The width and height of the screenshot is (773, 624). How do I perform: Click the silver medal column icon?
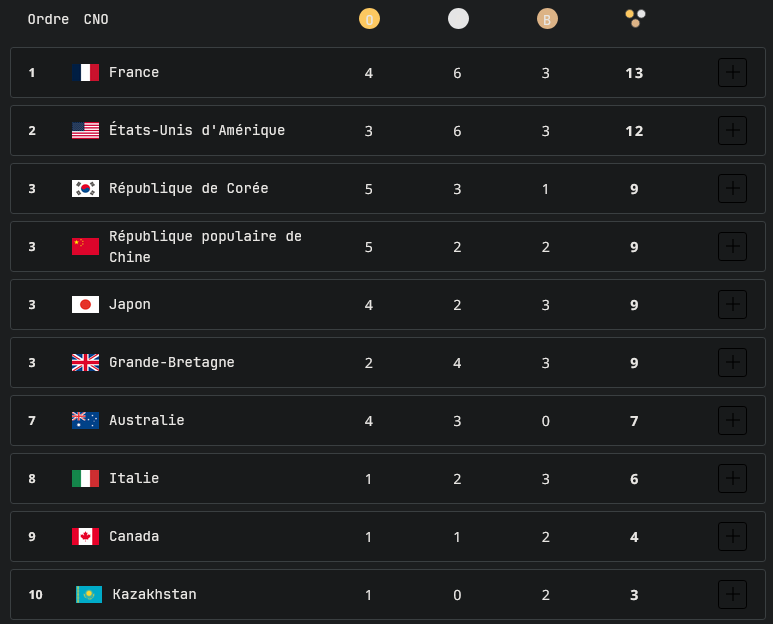point(458,18)
